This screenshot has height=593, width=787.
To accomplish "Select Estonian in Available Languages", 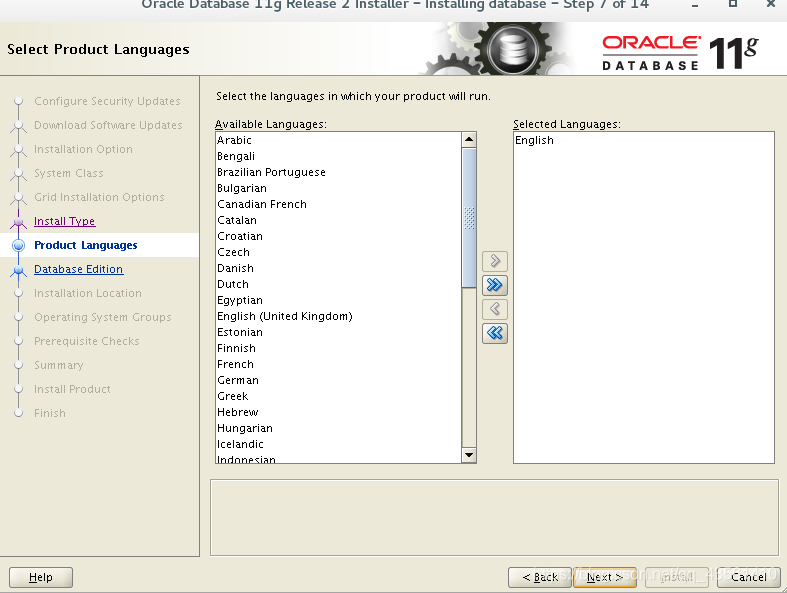I will pyautogui.click(x=338, y=332).
